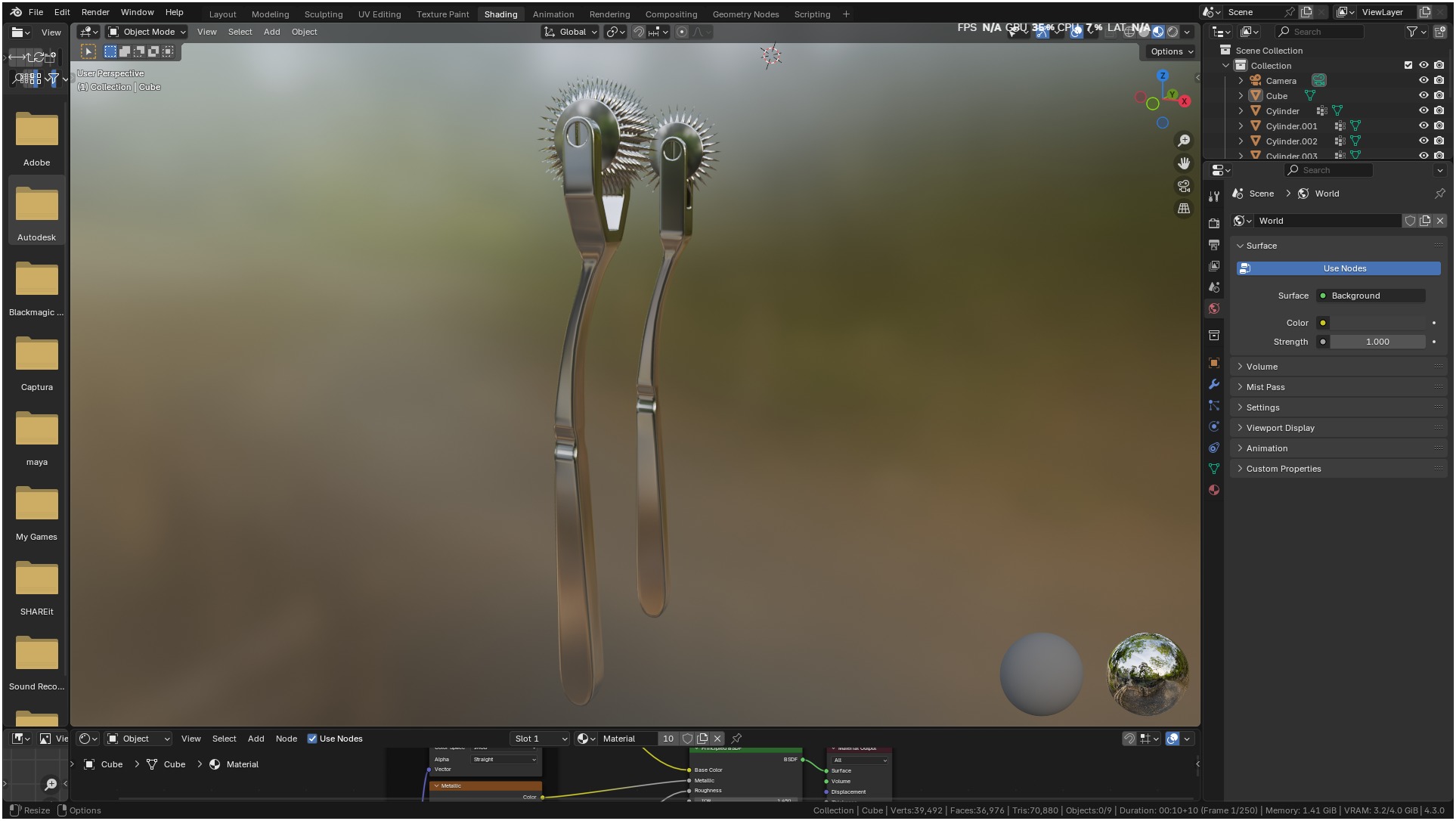Open the Modifiers wrench properties tab
The height and width of the screenshot is (821, 1456).
coord(1214,384)
